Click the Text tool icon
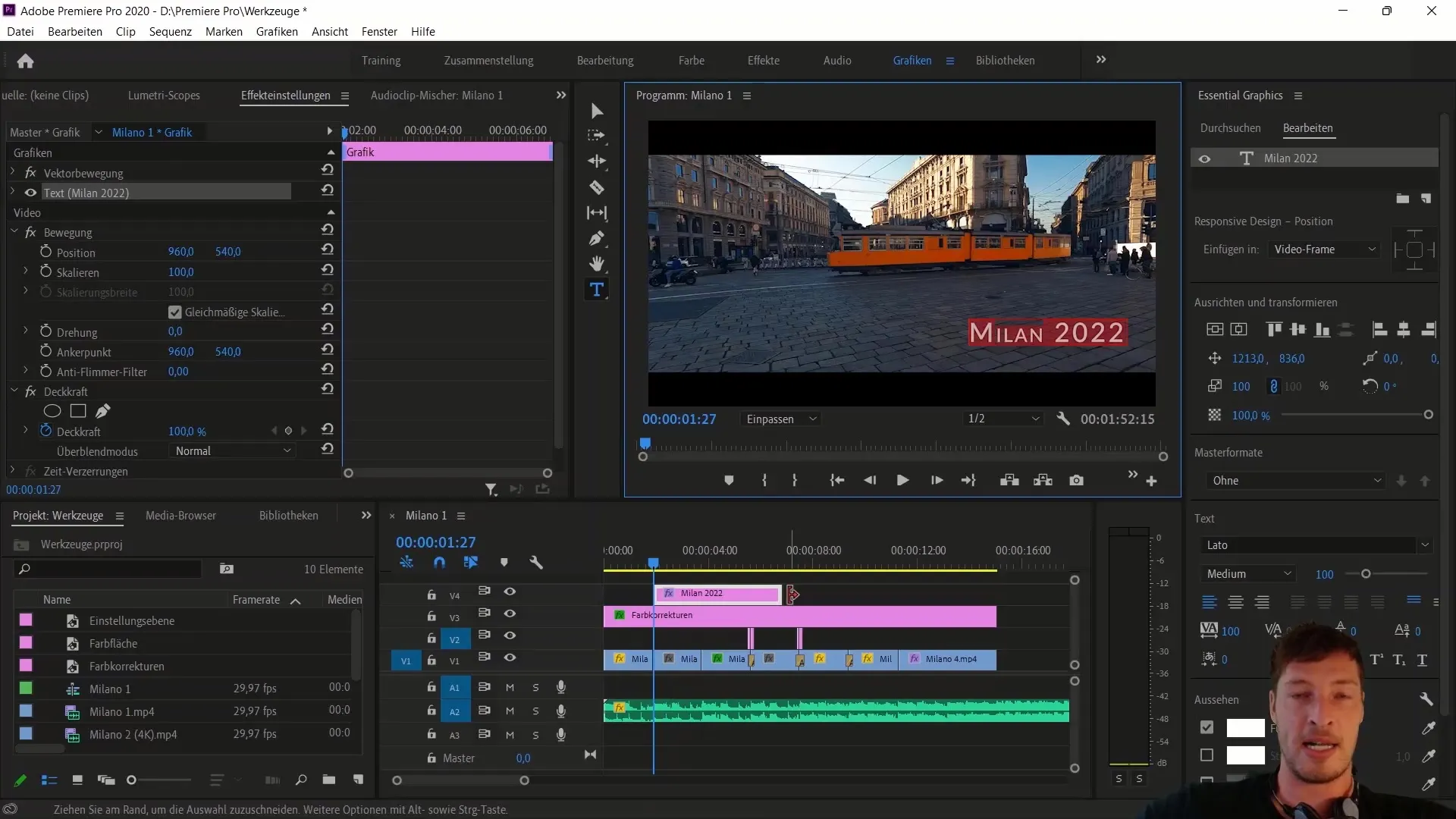The width and height of the screenshot is (1456, 819). click(597, 290)
